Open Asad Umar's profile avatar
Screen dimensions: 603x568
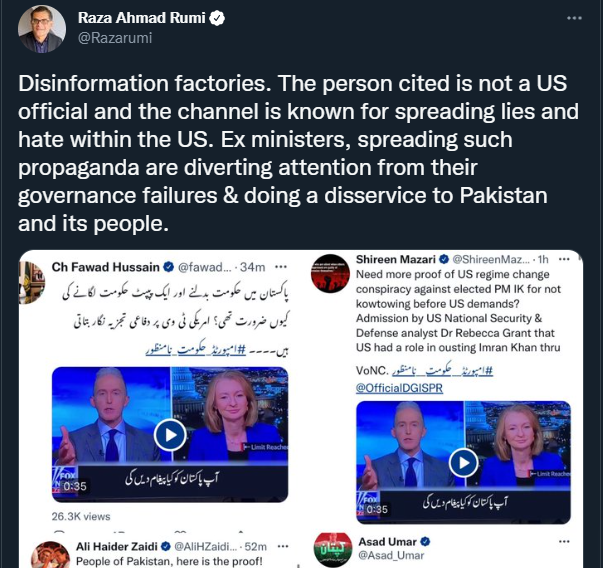333,550
